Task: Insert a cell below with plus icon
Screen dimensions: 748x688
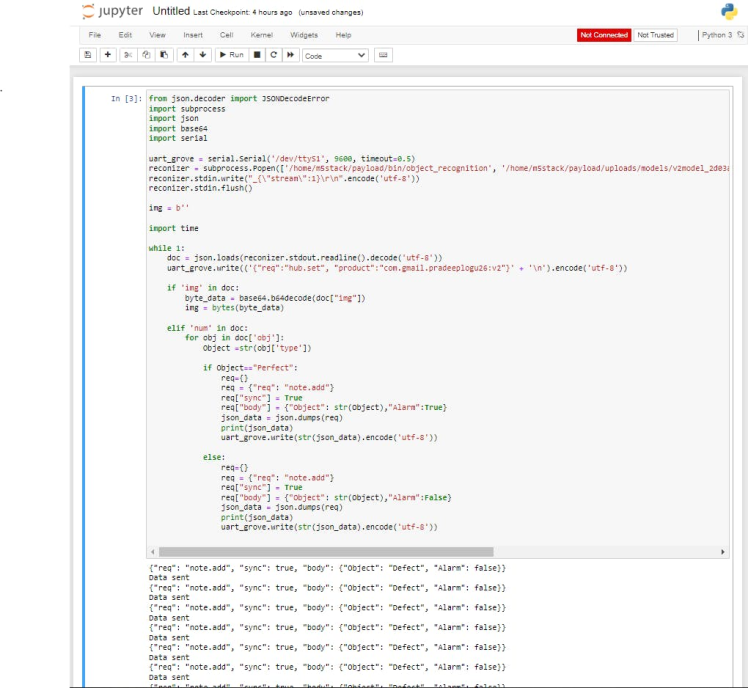Action: (108, 55)
